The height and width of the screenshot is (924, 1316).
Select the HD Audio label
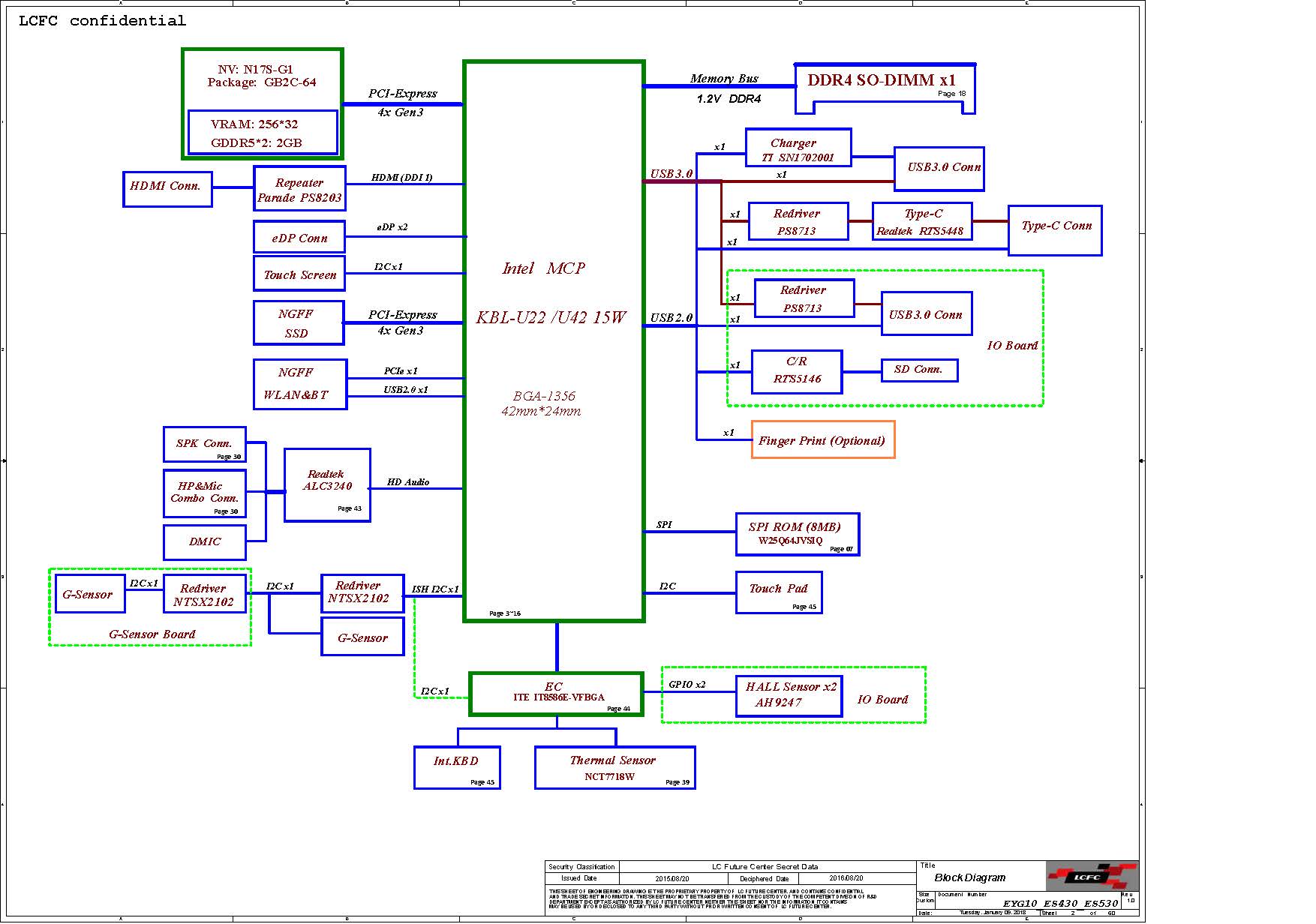click(x=408, y=481)
